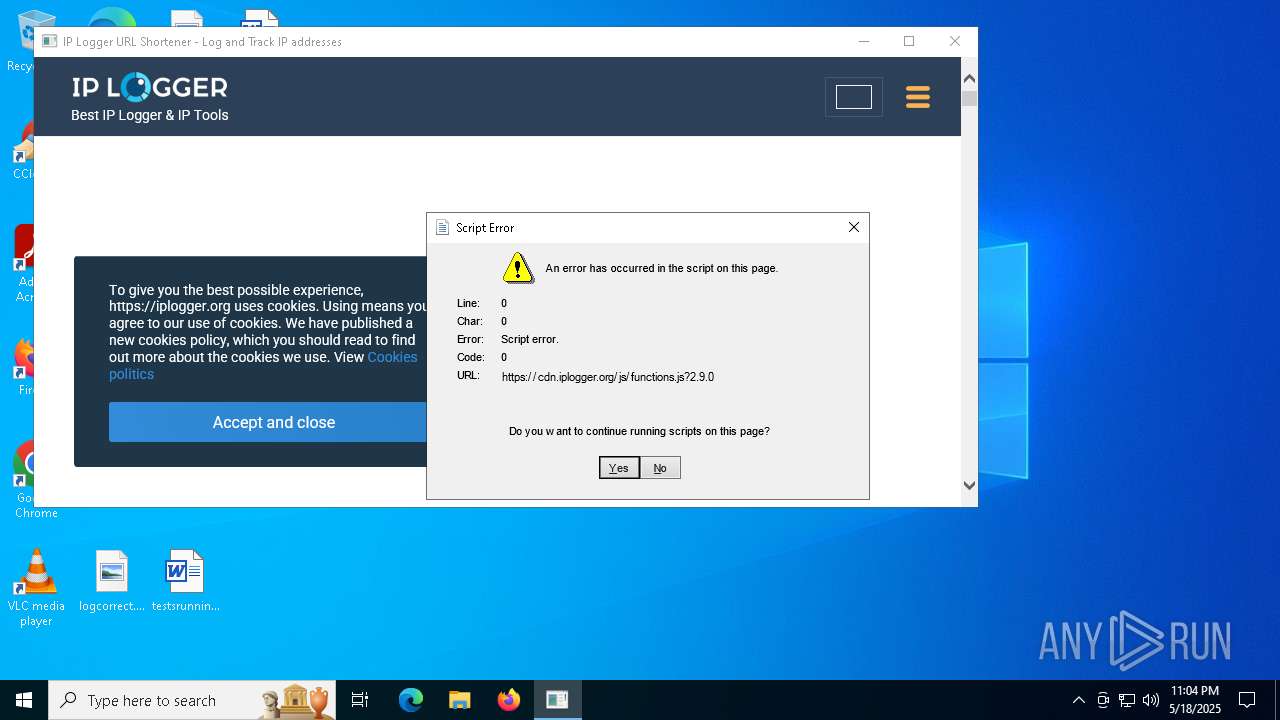Open the testsrunnin Word document on desktop
Viewport: 1280px width, 720px height.
click(x=185, y=582)
